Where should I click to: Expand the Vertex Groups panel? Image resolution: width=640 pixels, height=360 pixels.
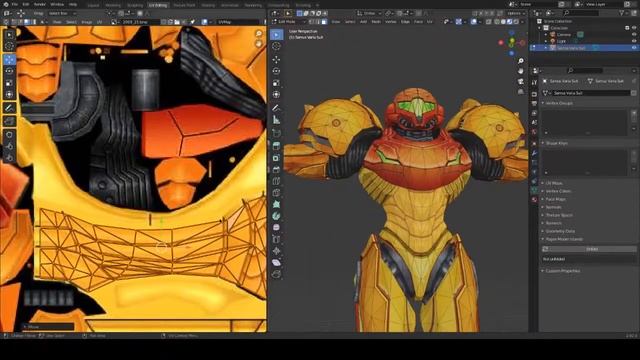pyautogui.click(x=560, y=103)
